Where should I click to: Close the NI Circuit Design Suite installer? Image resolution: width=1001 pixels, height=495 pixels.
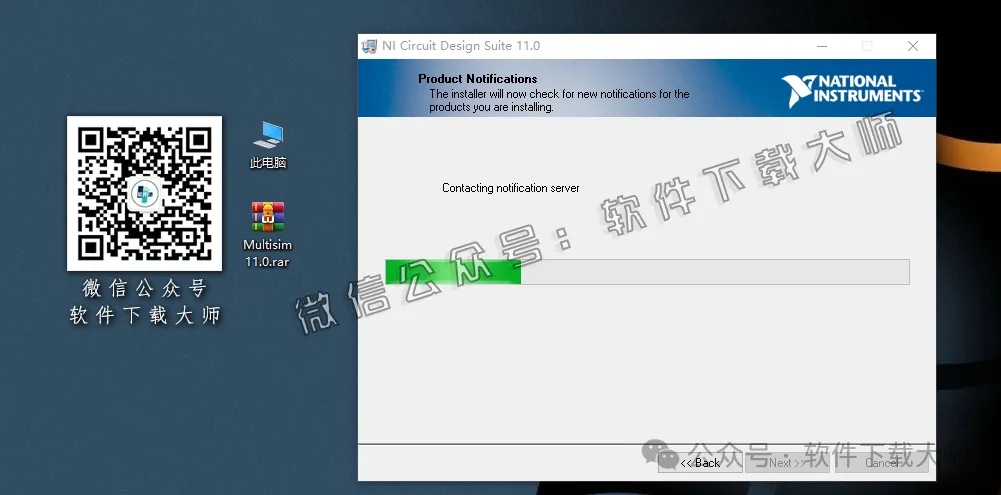coord(913,46)
